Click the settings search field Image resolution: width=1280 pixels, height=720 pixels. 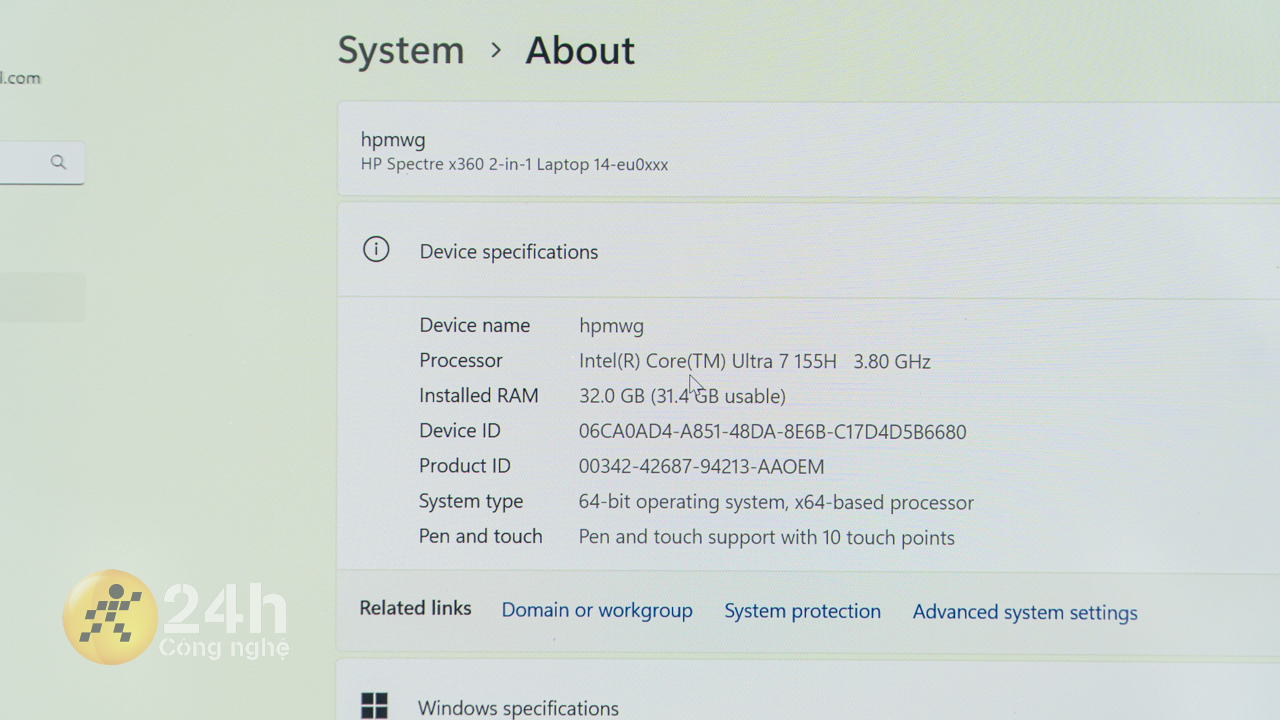40,162
